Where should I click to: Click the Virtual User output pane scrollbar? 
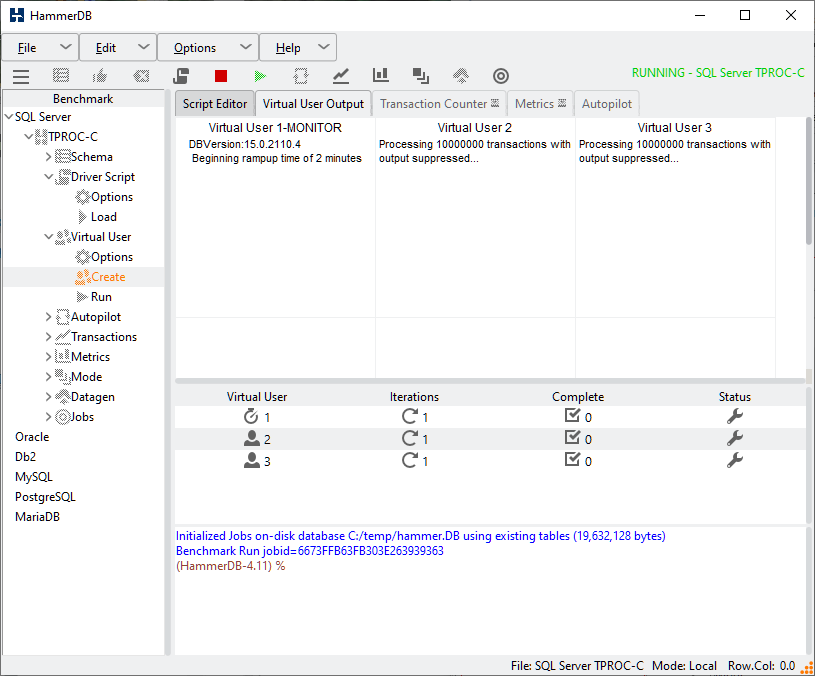click(x=808, y=180)
